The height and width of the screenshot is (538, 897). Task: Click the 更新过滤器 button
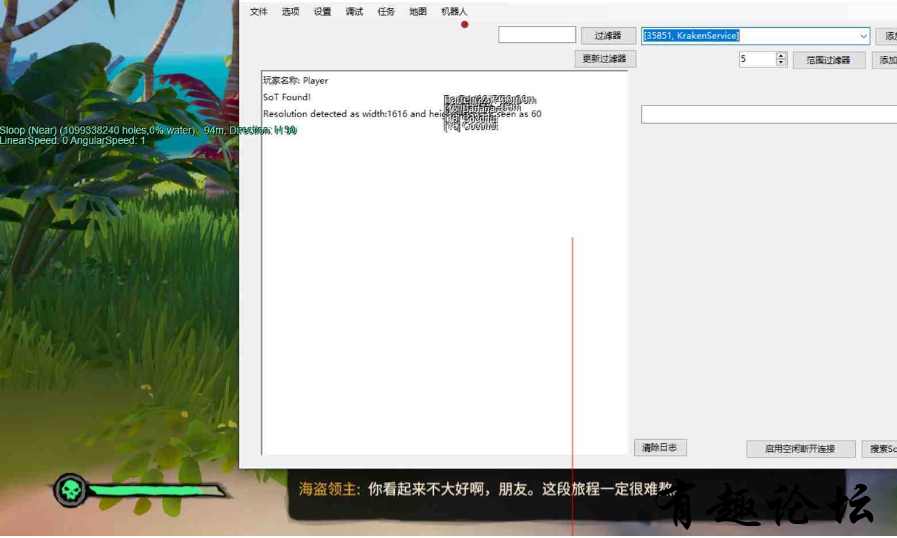[605, 59]
